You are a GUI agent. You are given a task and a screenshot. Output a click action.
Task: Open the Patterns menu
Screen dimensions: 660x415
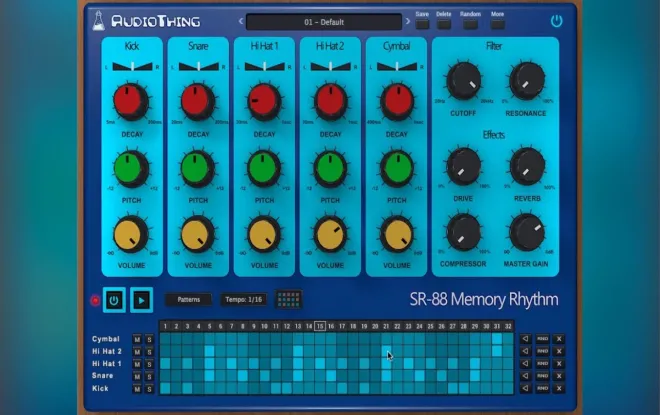[189, 300]
